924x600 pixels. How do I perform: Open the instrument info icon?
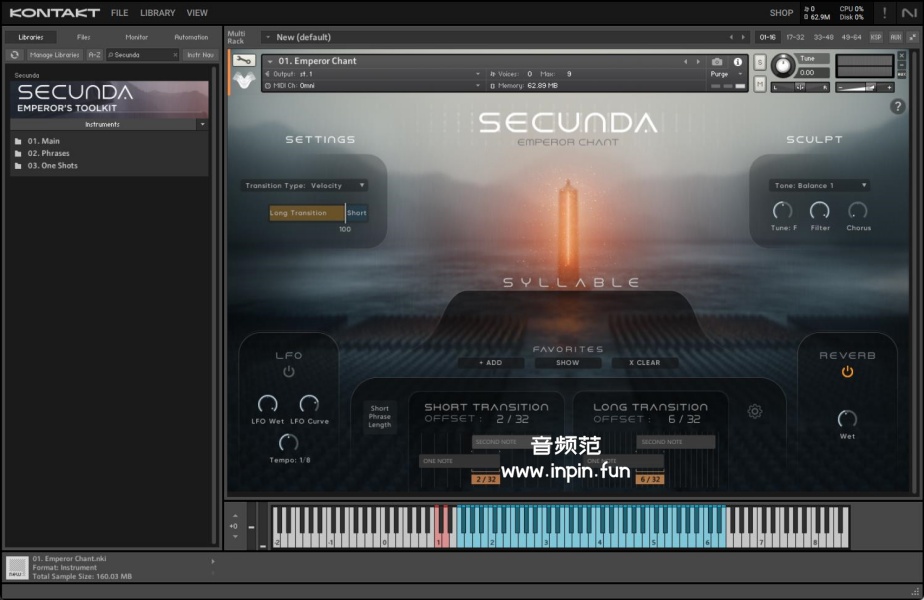pyautogui.click(x=737, y=61)
